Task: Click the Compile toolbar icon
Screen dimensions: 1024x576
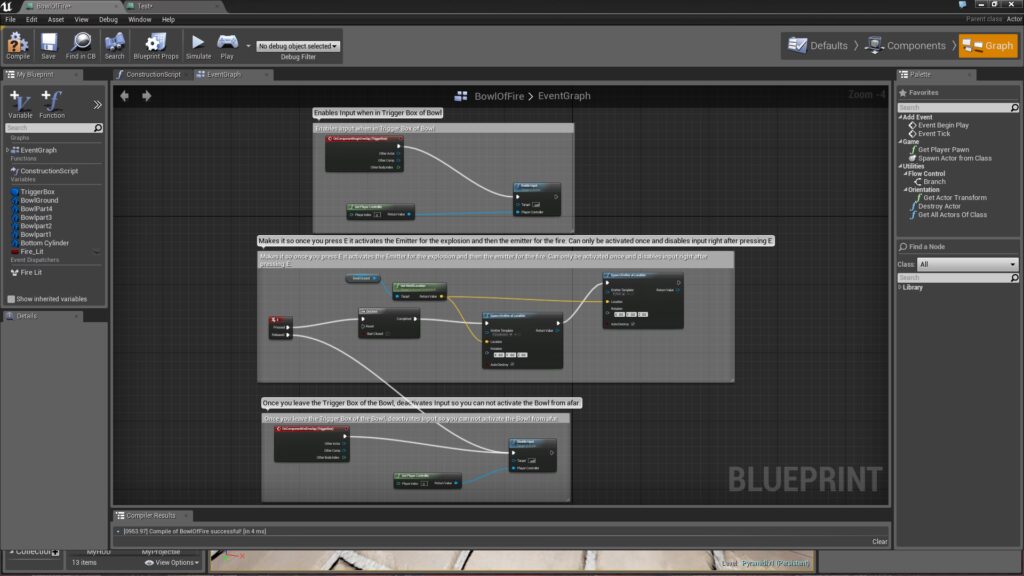Action: pyautogui.click(x=18, y=45)
